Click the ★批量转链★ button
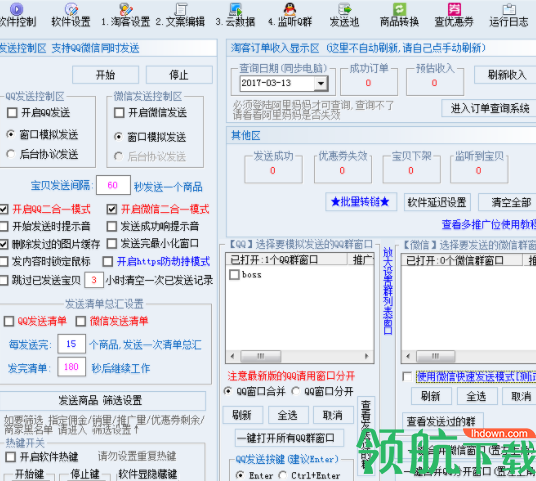Screen dimensions: 536x481 tap(361, 202)
